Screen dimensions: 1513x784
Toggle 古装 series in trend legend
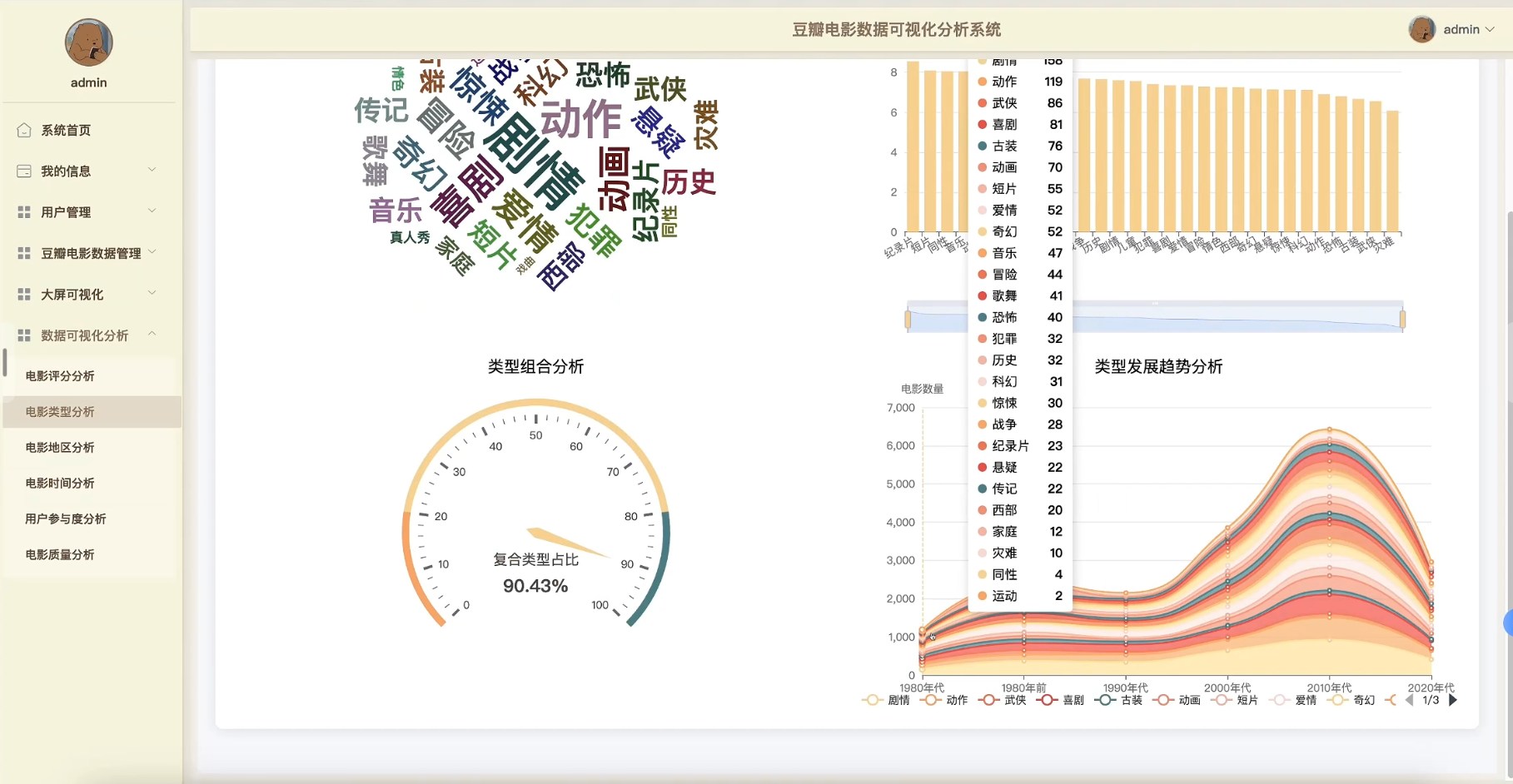tap(1119, 700)
